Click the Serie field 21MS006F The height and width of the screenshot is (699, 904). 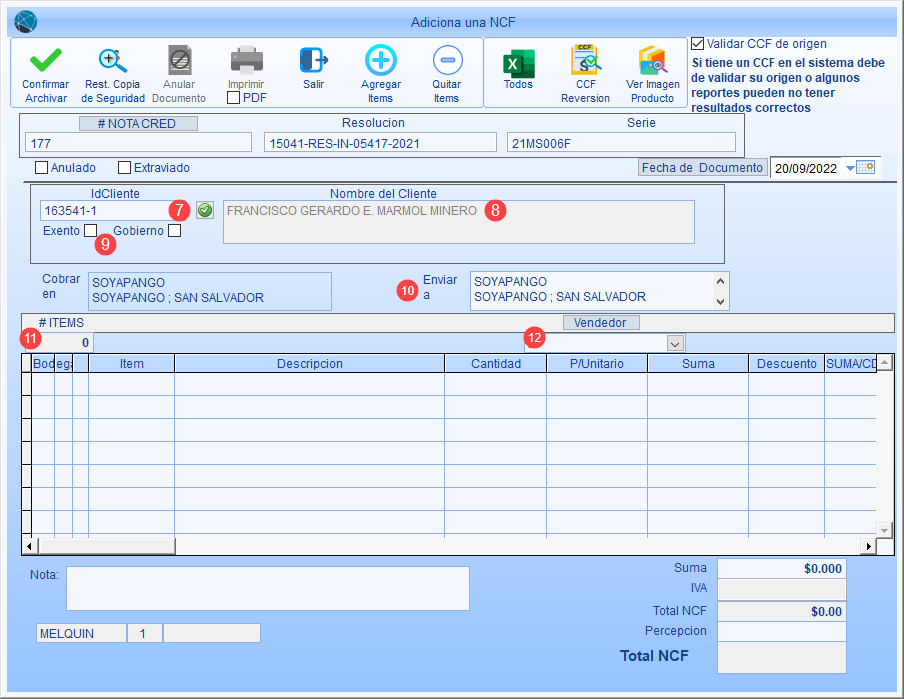622,143
